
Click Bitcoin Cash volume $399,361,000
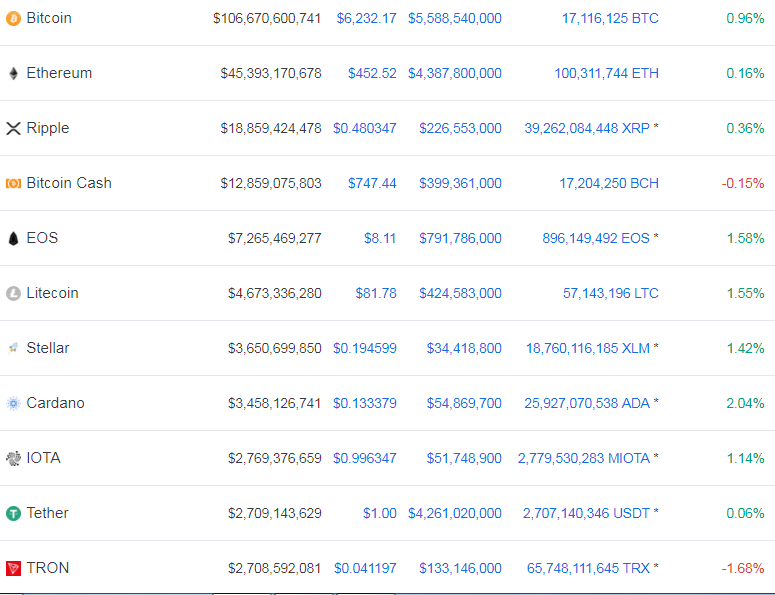click(460, 183)
